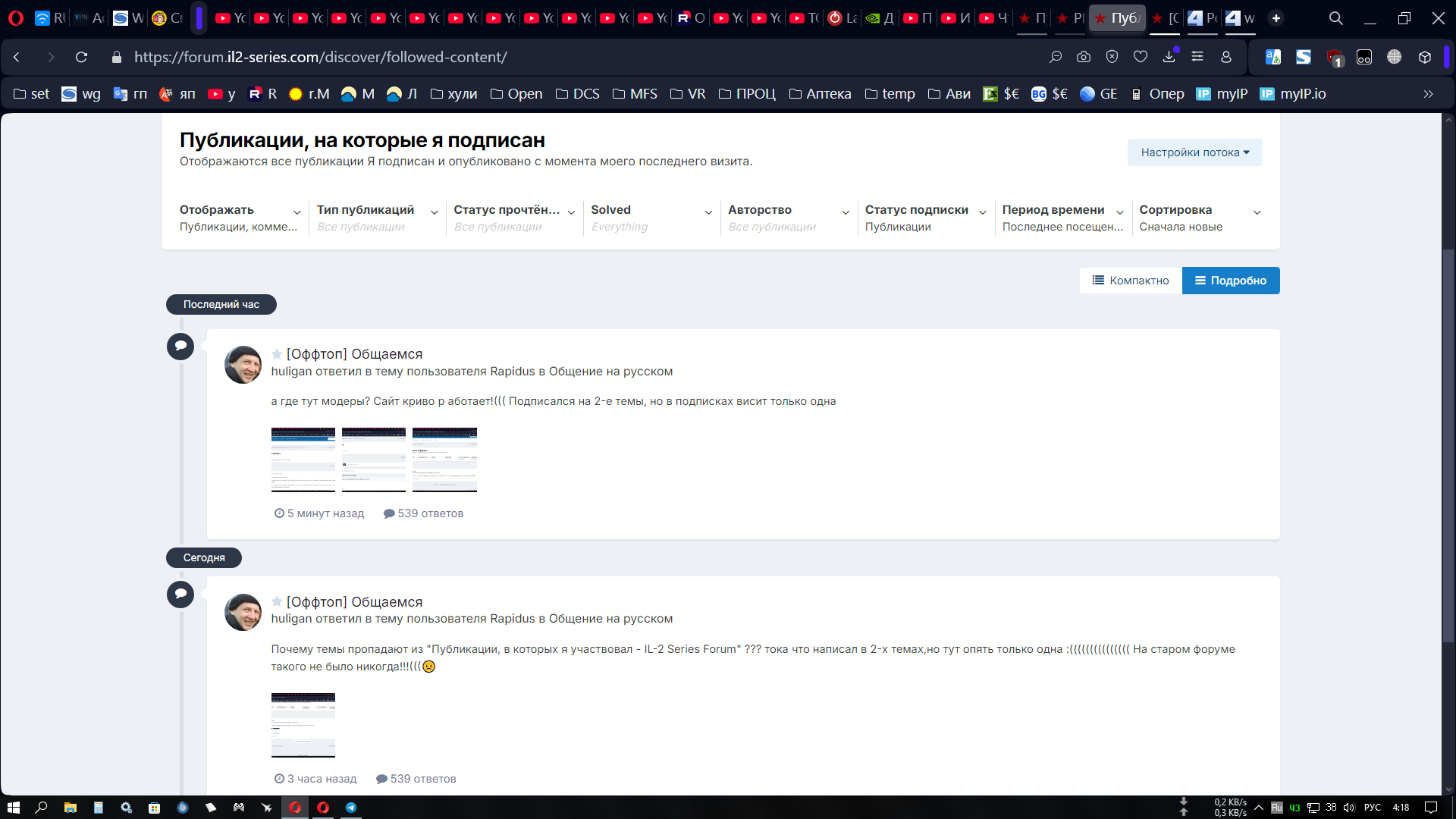
Task: Open the browser profile account icon
Action: pos(1226,57)
